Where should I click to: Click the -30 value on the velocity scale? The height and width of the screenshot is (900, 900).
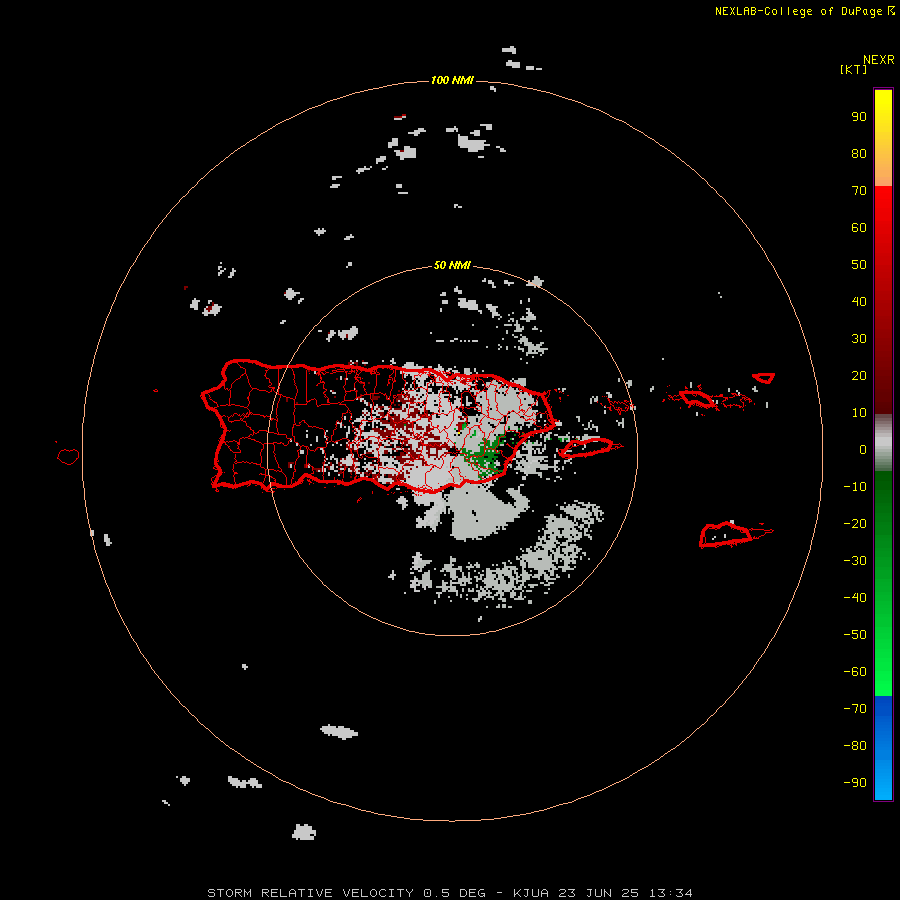(855, 561)
